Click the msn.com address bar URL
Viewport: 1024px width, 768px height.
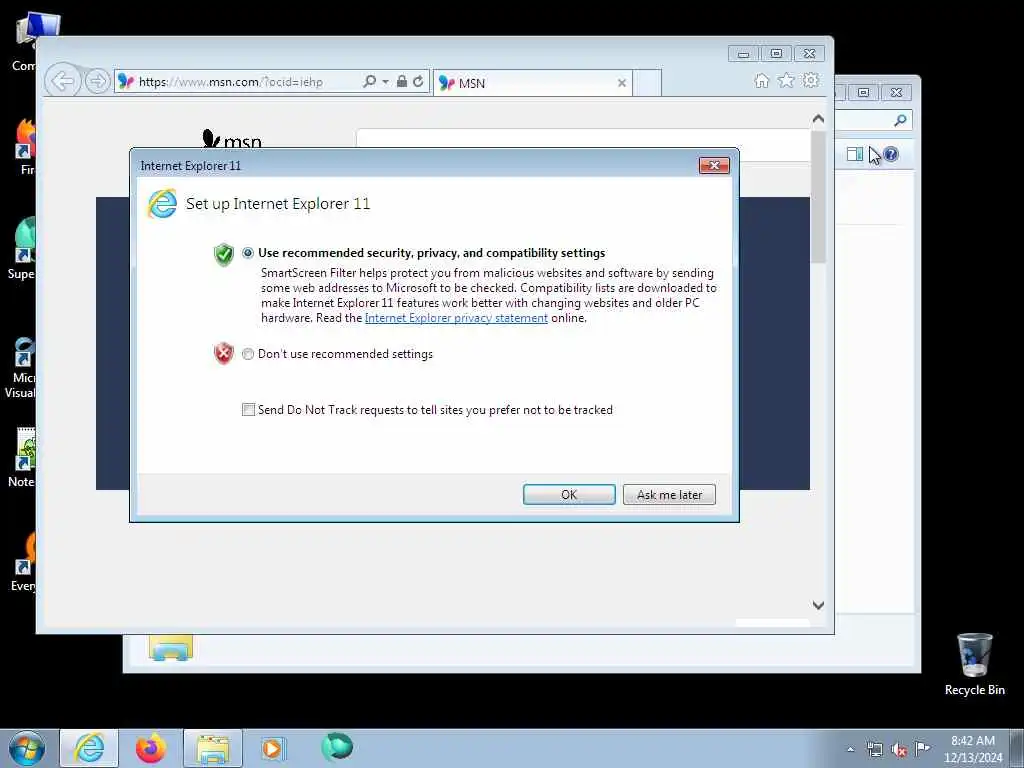pyautogui.click(x=231, y=82)
